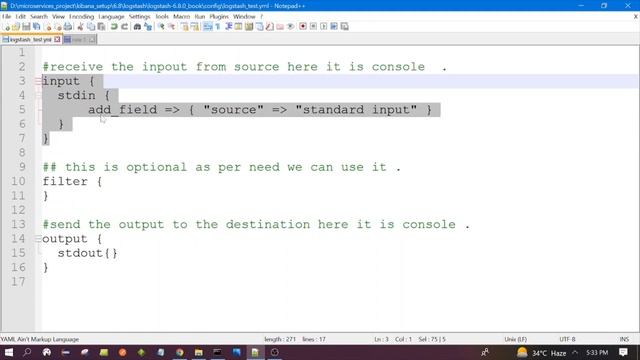
Task: Click line number 10 in margin
Action: [18, 181]
